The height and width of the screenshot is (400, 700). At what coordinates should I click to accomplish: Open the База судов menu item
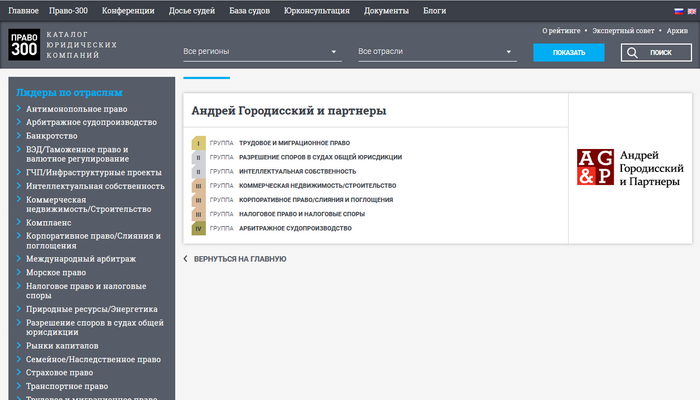click(250, 11)
